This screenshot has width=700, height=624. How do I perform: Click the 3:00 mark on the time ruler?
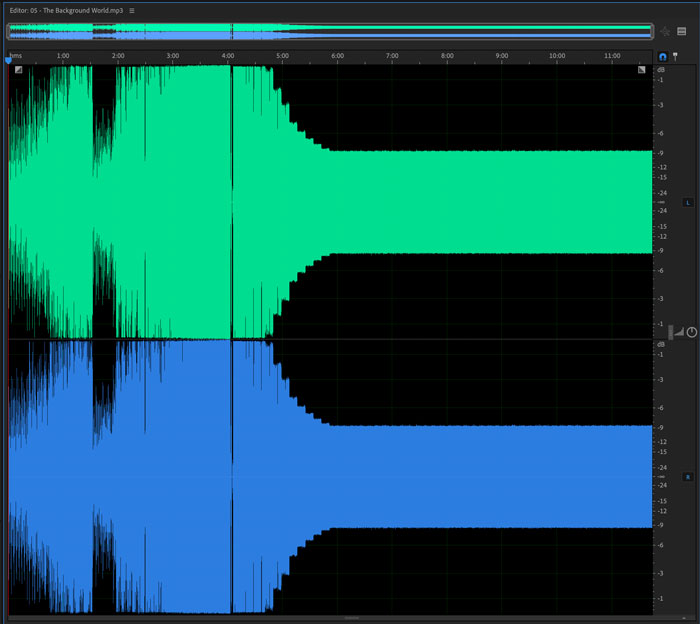click(173, 56)
